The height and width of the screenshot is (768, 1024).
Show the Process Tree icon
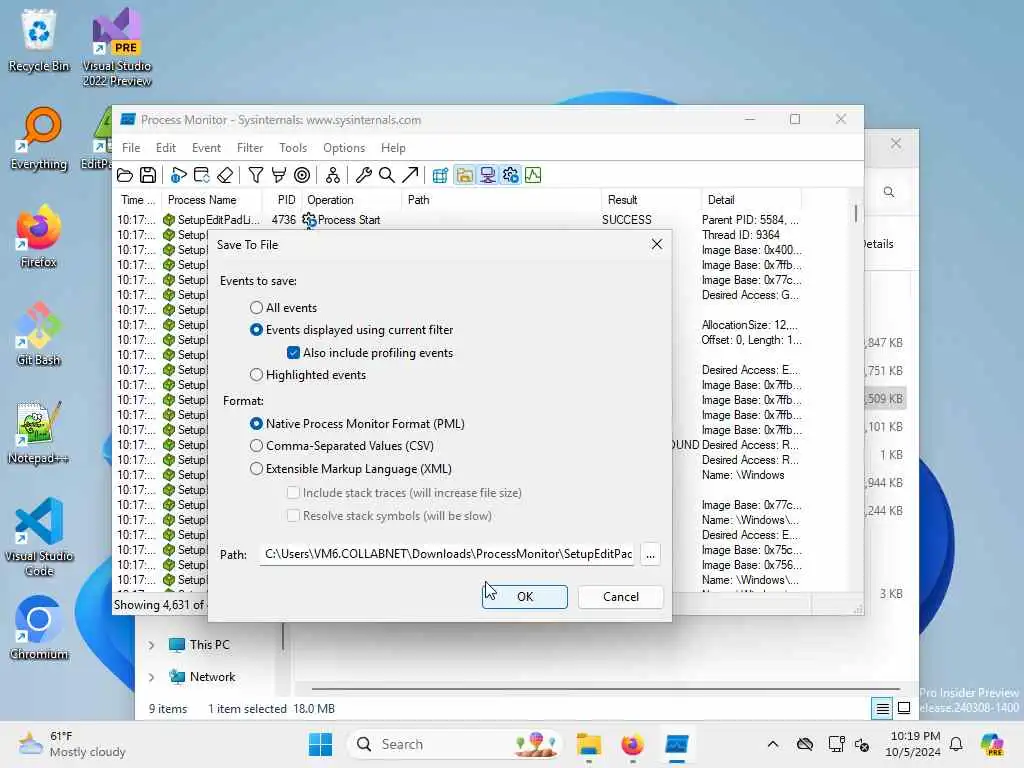coord(332,175)
